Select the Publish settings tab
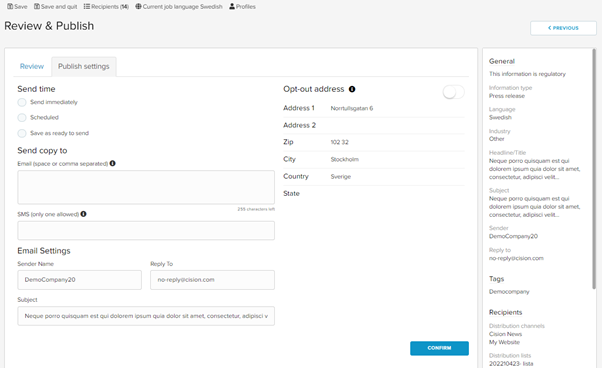 tap(84, 66)
